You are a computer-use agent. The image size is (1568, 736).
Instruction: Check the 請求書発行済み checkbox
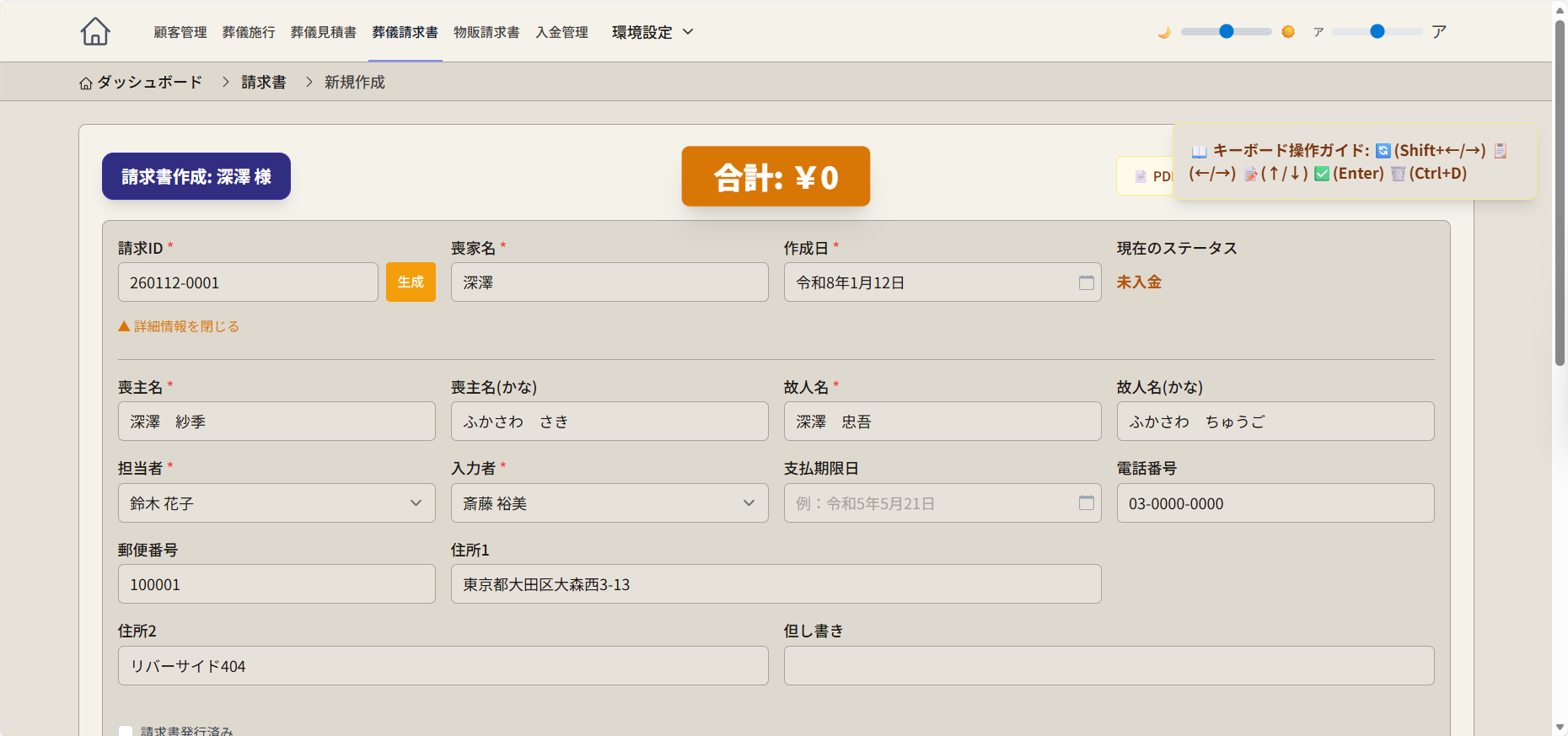point(126,731)
